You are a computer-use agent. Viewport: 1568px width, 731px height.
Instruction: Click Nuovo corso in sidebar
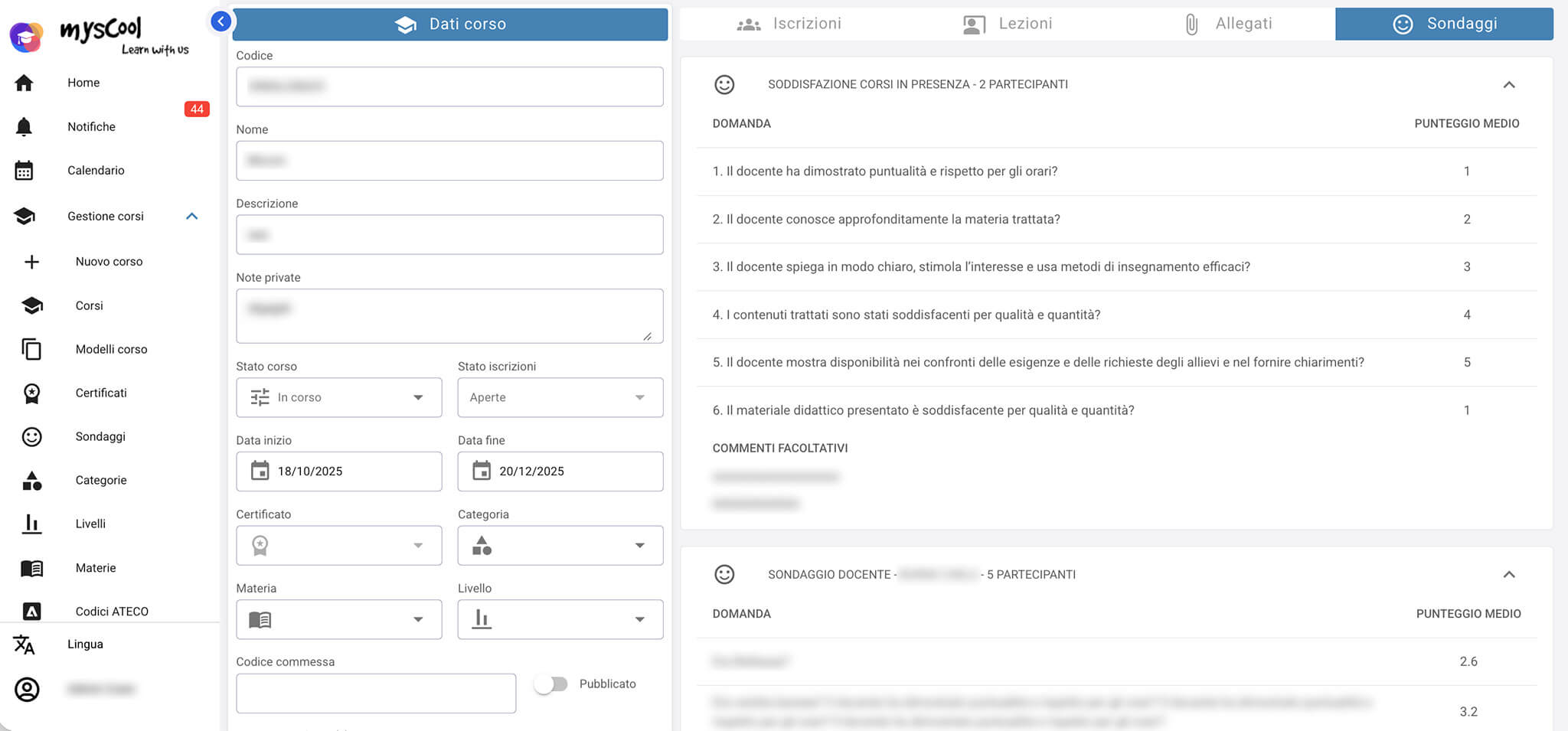click(x=109, y=262)
